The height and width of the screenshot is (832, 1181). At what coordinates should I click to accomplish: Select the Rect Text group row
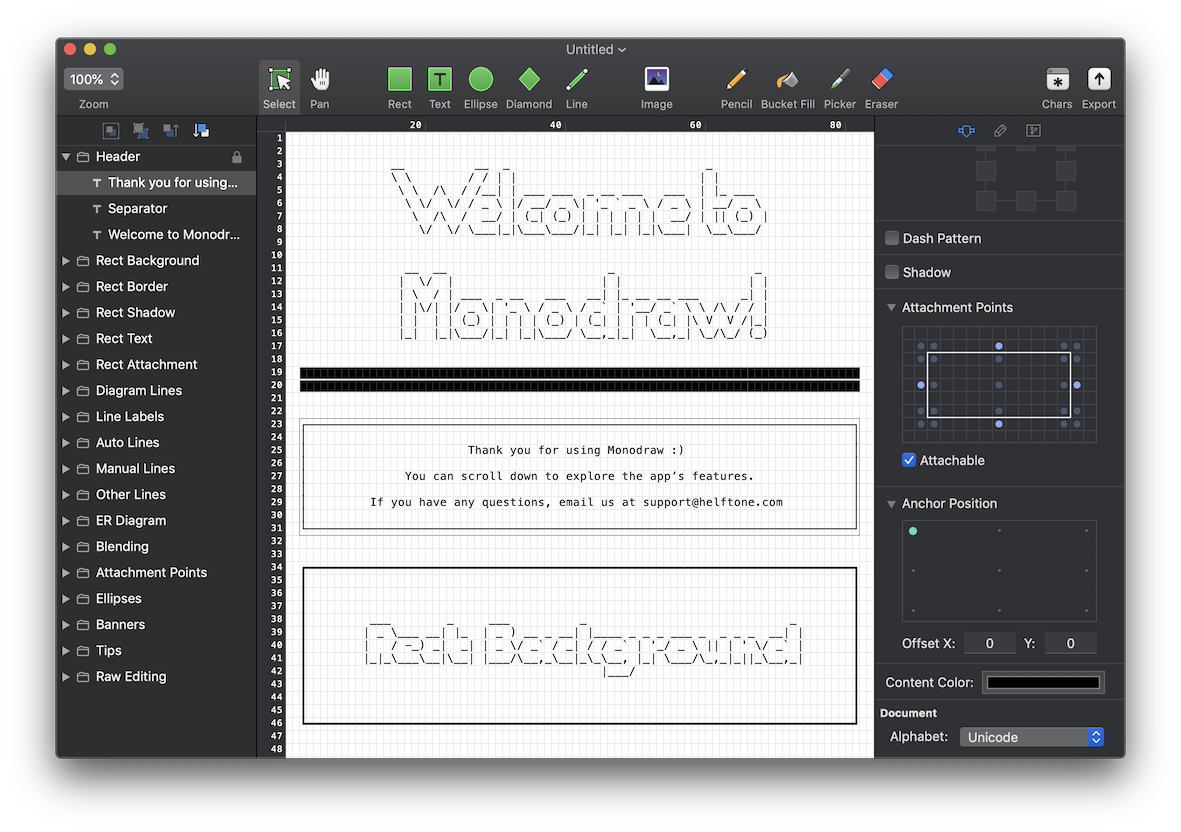click(156, 339)
